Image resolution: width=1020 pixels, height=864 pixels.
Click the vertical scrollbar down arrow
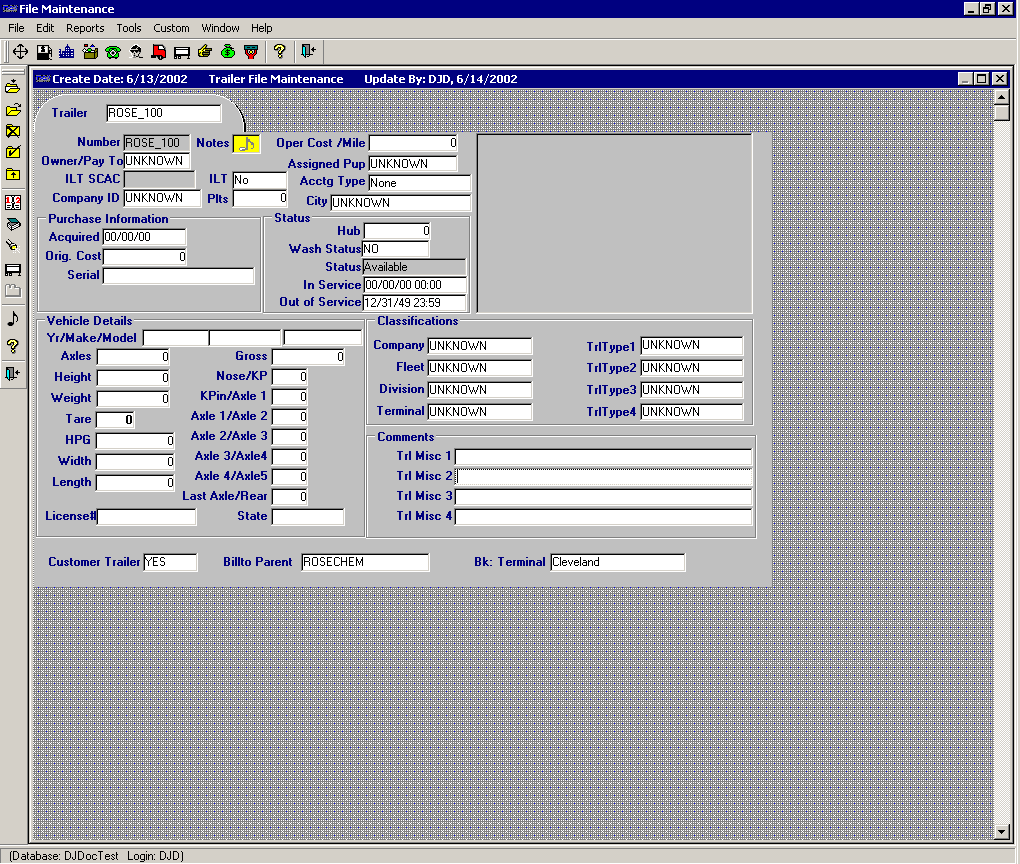pos(1002,832)
